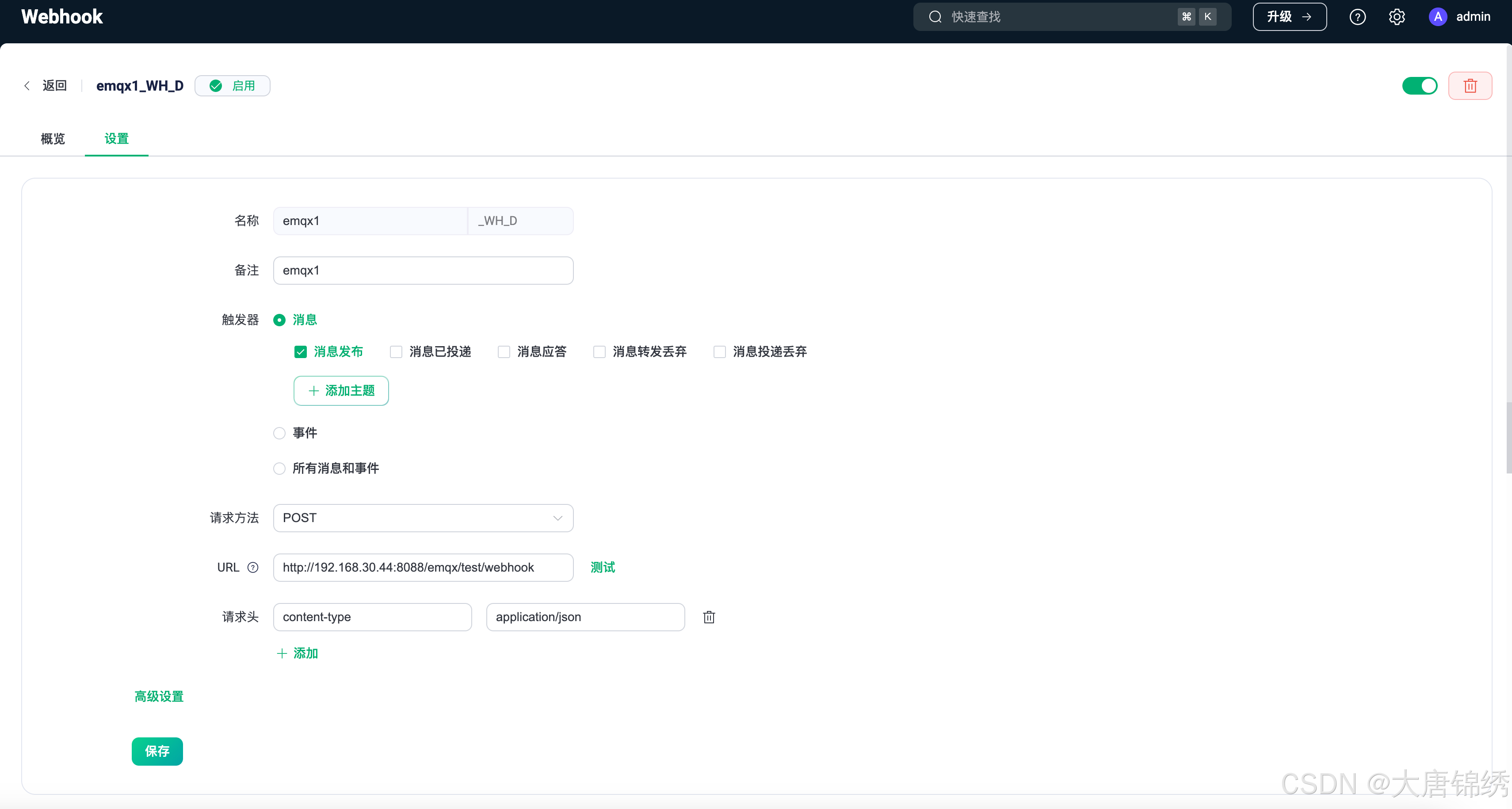Click the admin username label
Viewport: 1512px width, 809px height.
(1473, 17)
